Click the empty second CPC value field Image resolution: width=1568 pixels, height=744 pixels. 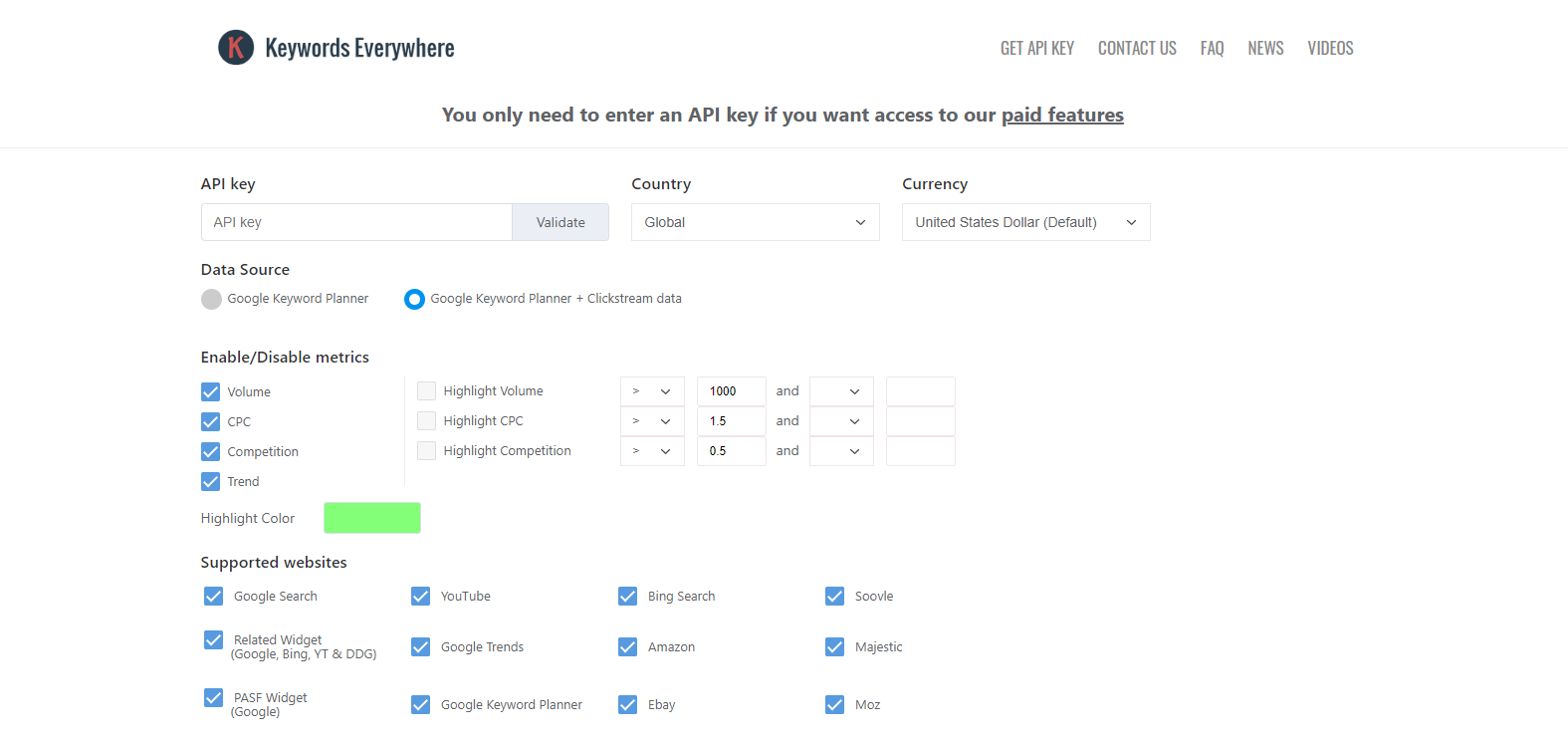click(921, 421)
